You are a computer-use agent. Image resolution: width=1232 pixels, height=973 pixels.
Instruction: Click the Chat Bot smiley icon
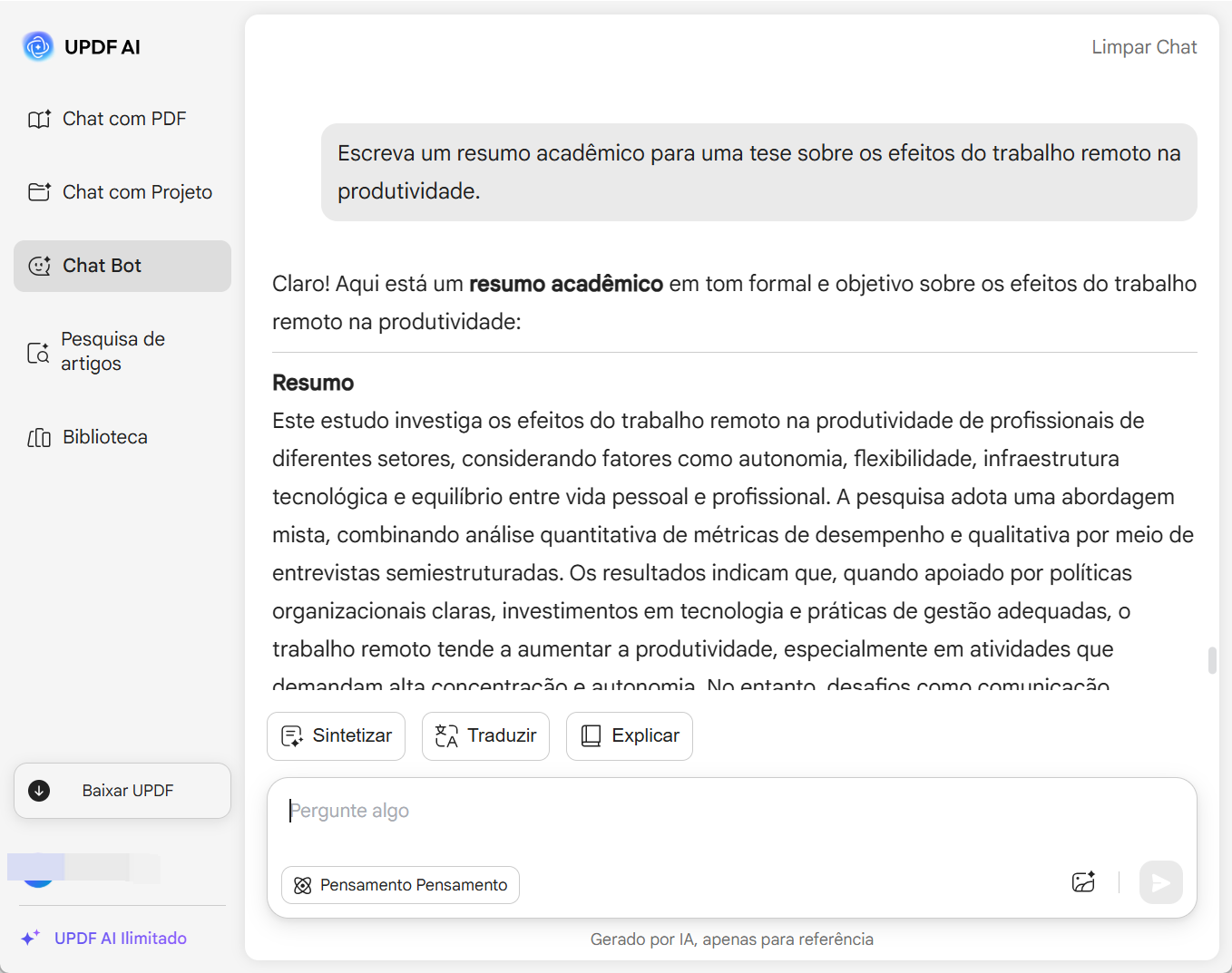[x=39, y=266]
